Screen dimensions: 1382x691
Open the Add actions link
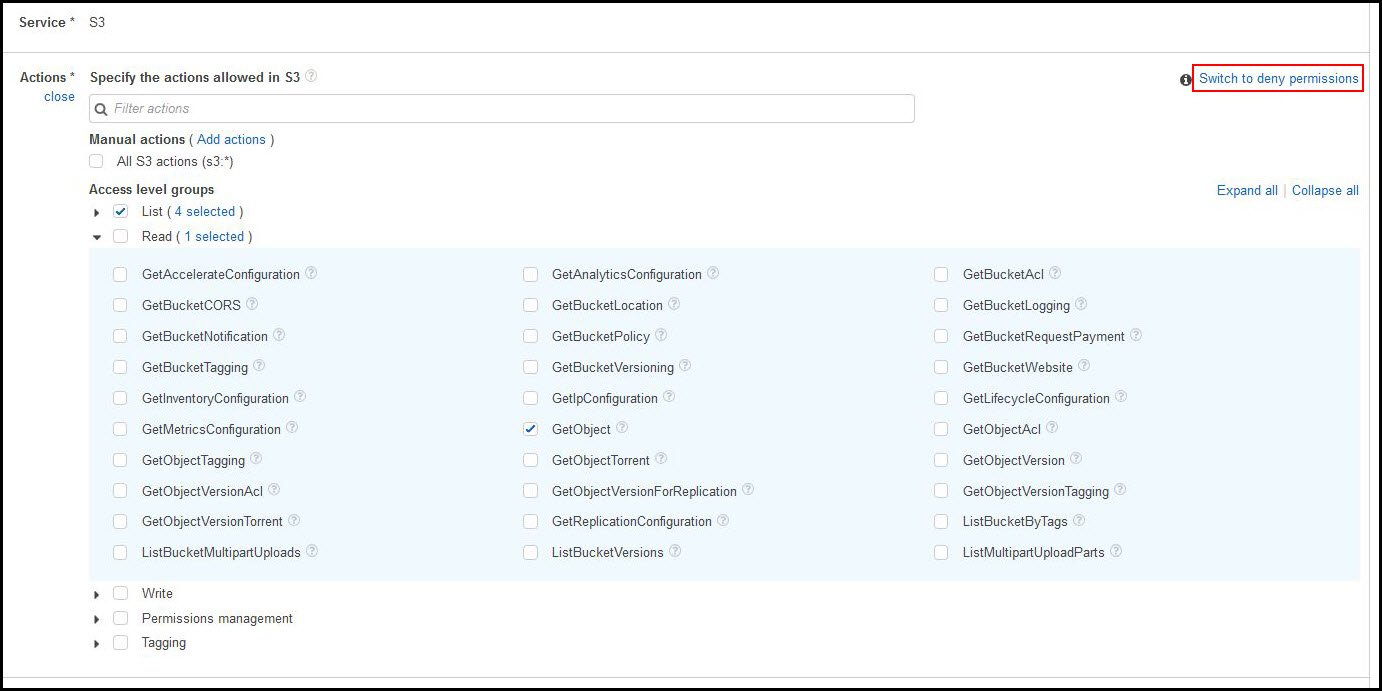pyautogui.click(x=231, y=139)
